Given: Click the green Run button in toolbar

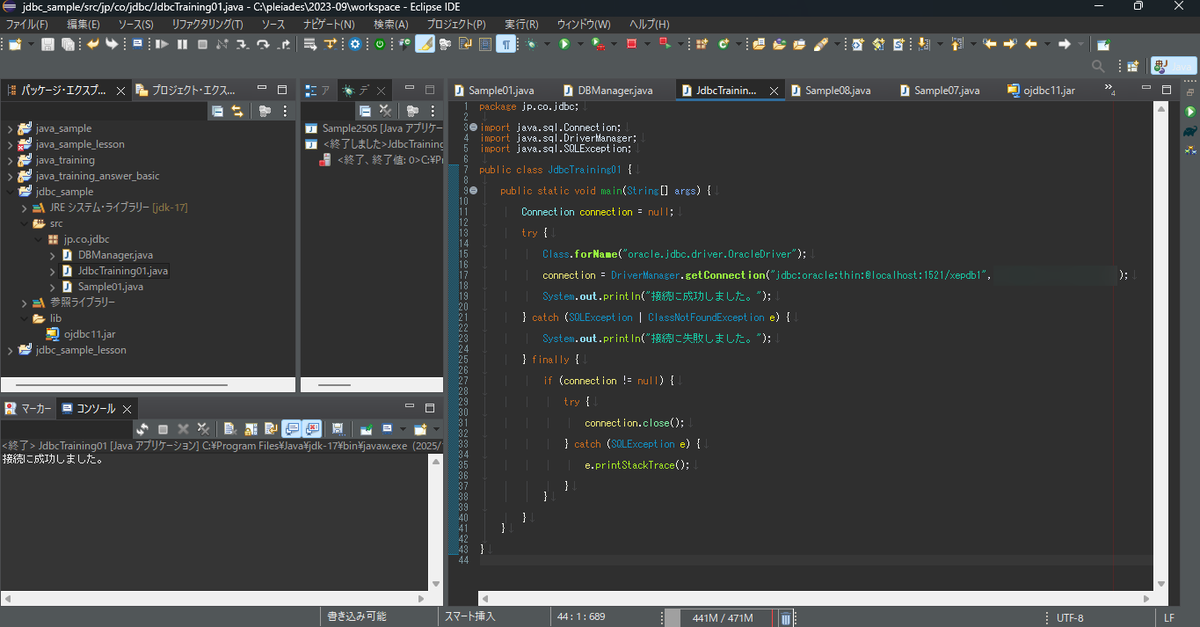Looking at the screenshot, I should tap(564, 44).
